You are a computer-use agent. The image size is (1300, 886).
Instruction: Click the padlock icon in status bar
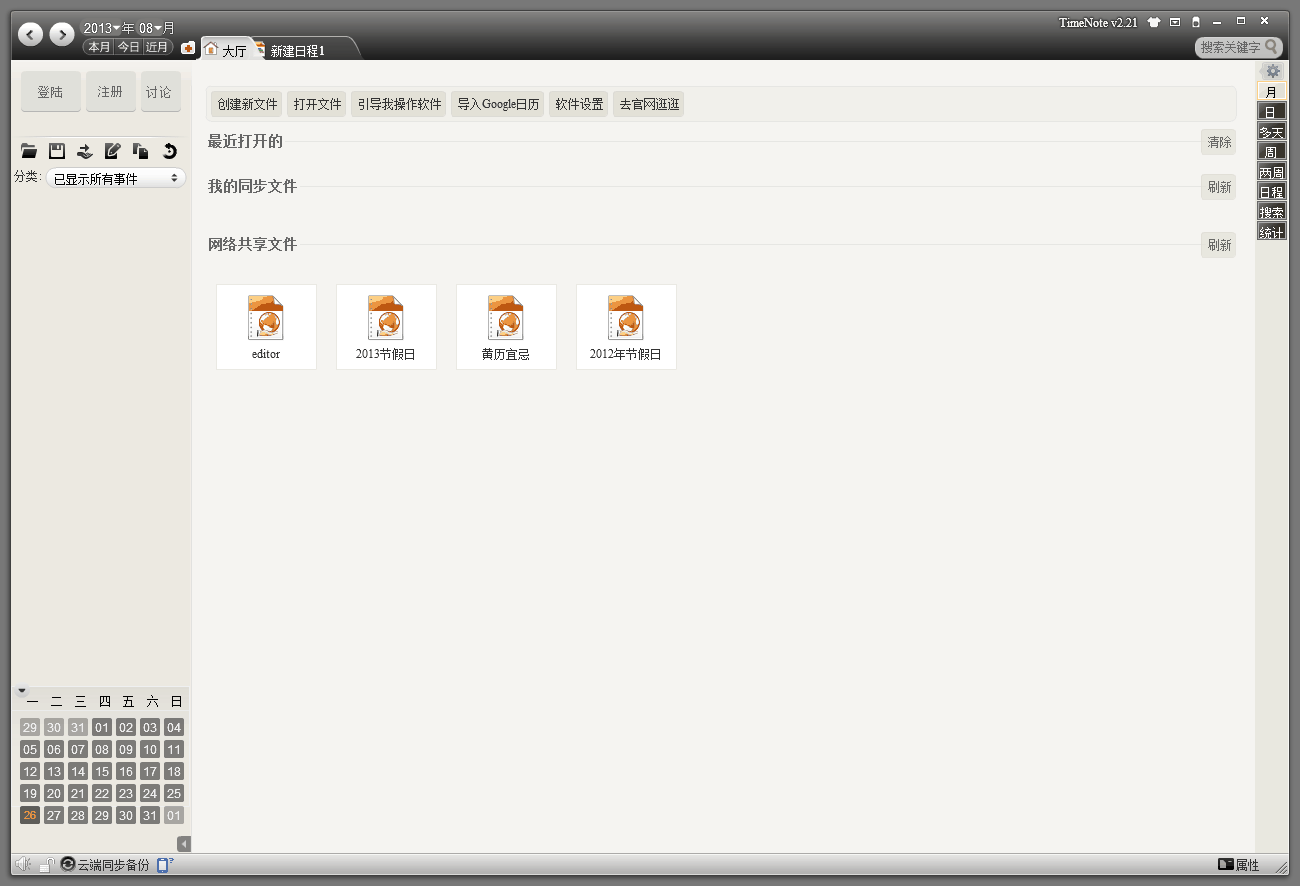click(x=46, y=865)
